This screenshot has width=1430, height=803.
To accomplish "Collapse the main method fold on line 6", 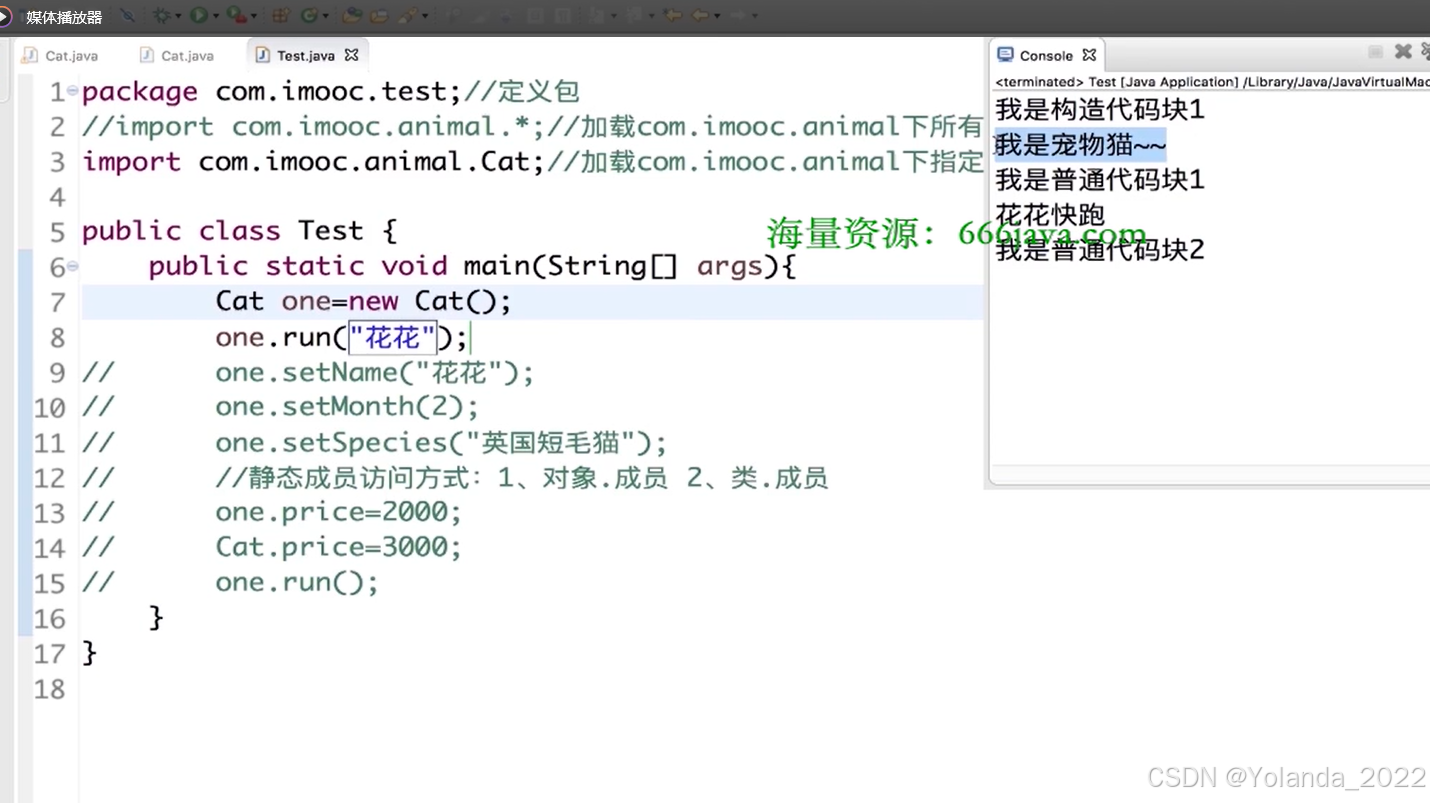I will (x=73, y=266).
